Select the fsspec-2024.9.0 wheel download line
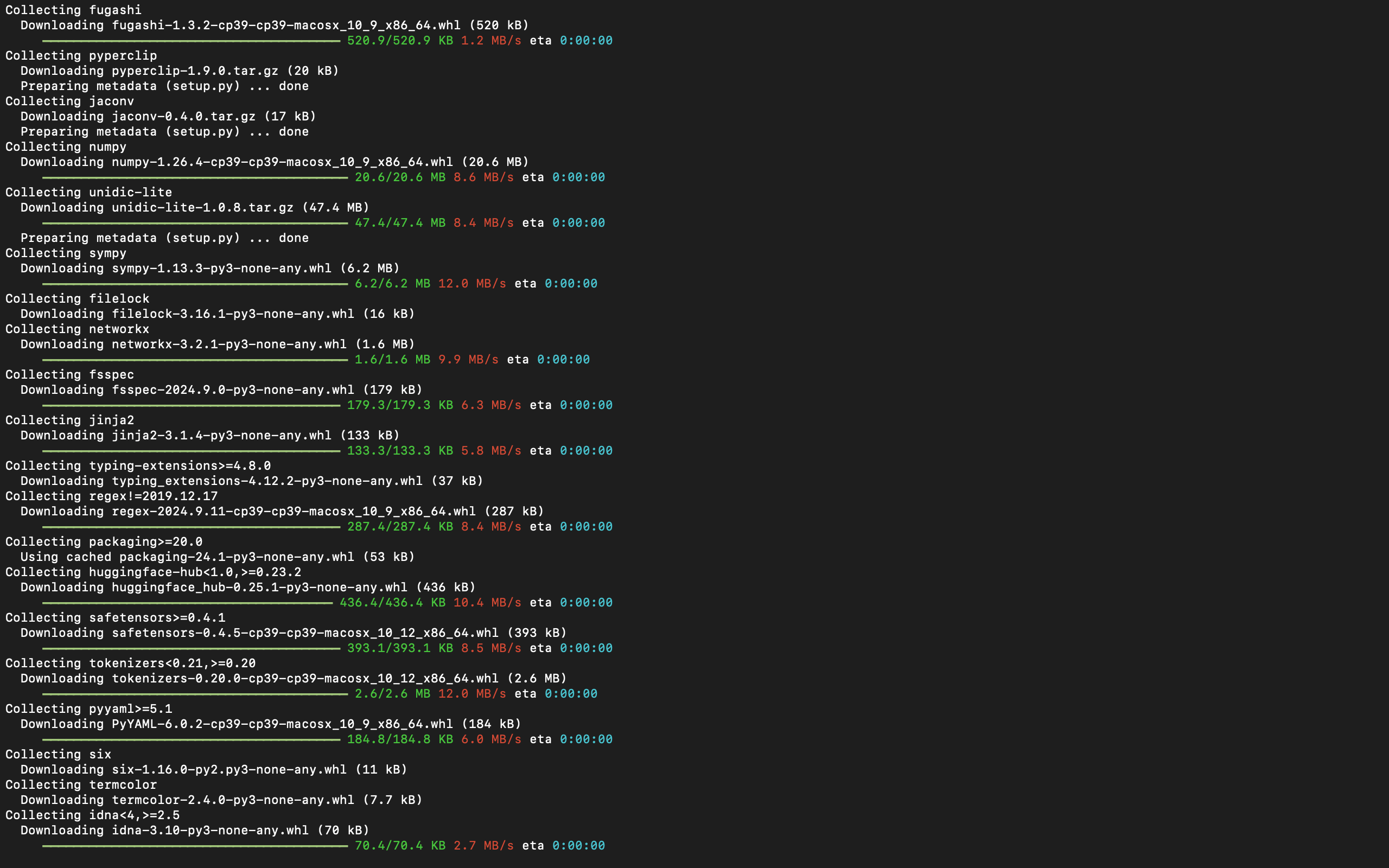 coord(221,390)
